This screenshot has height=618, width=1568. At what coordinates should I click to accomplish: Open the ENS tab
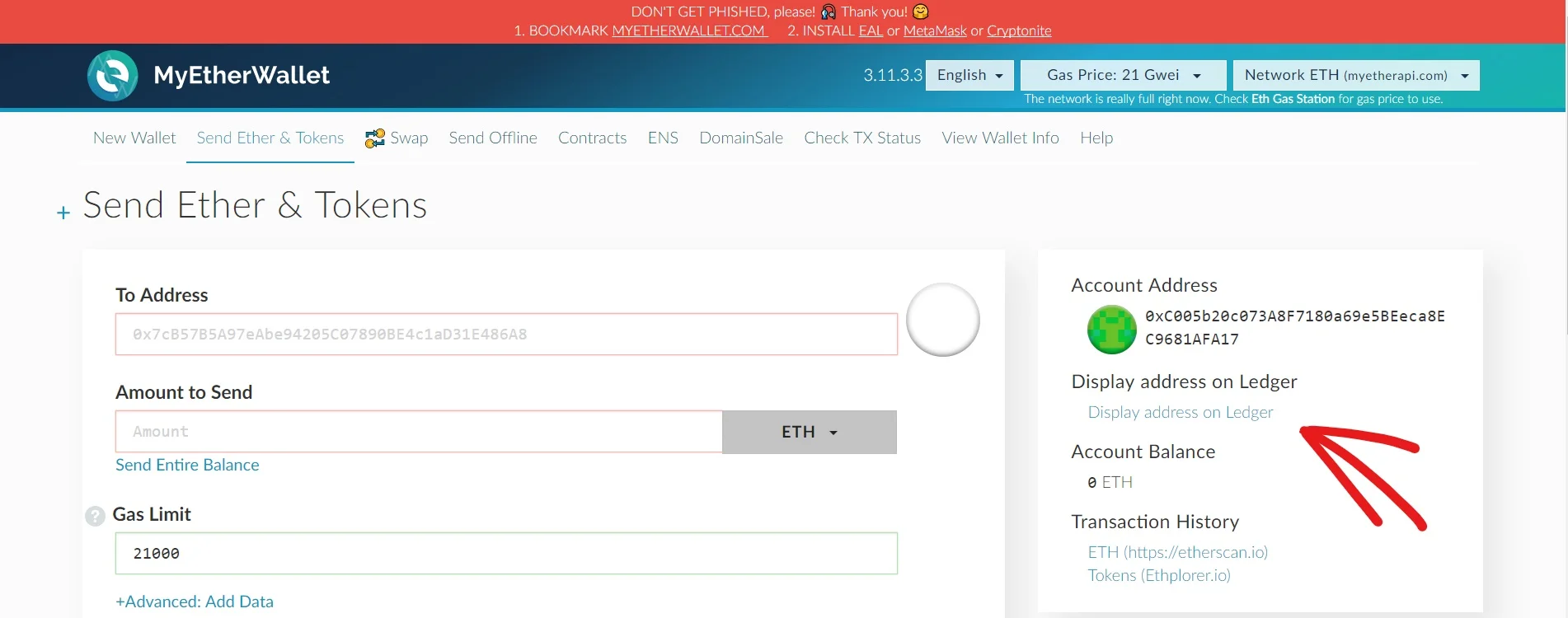pyautogui.click(x=663, y=138)
